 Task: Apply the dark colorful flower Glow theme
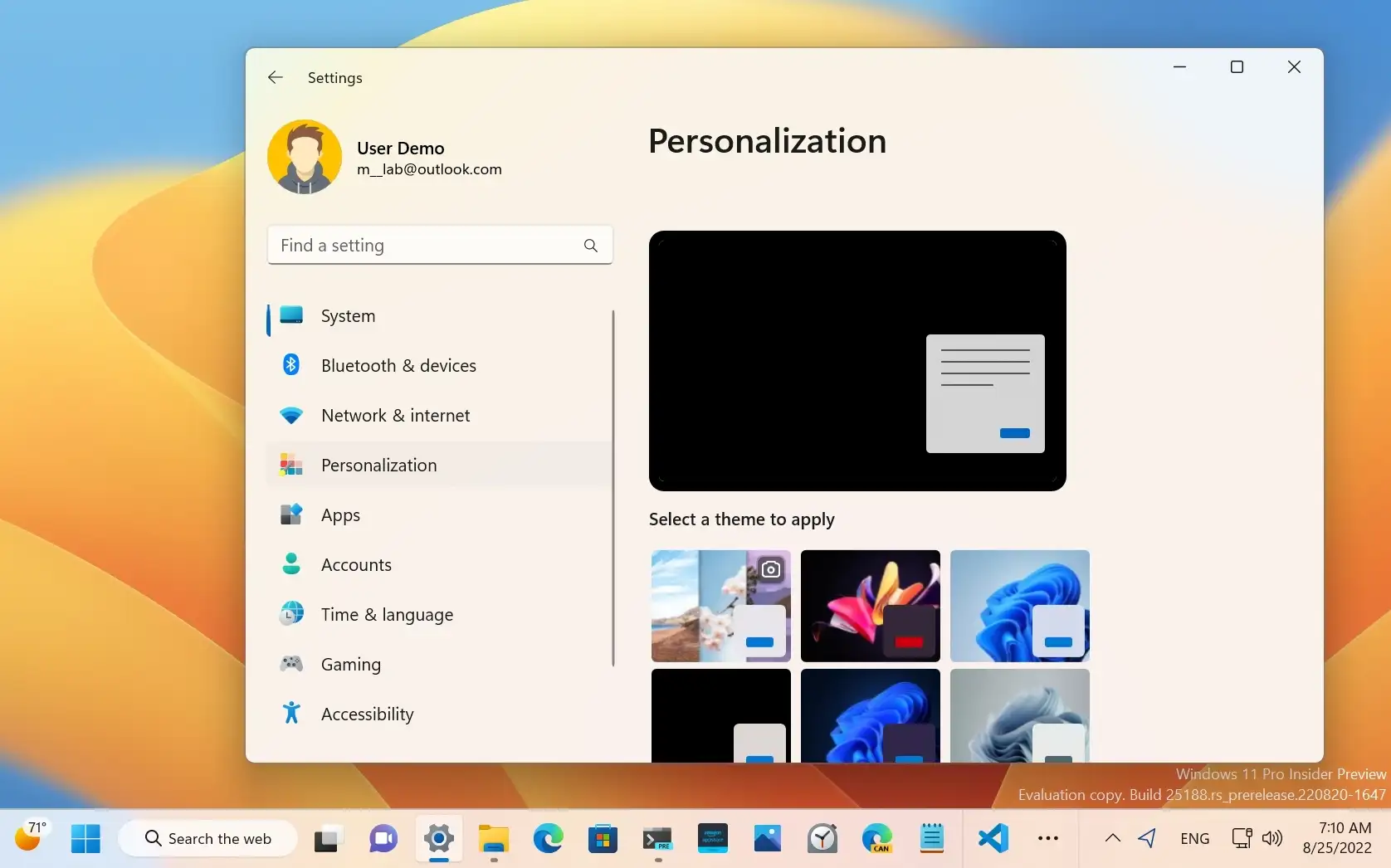tap(871, 606)
